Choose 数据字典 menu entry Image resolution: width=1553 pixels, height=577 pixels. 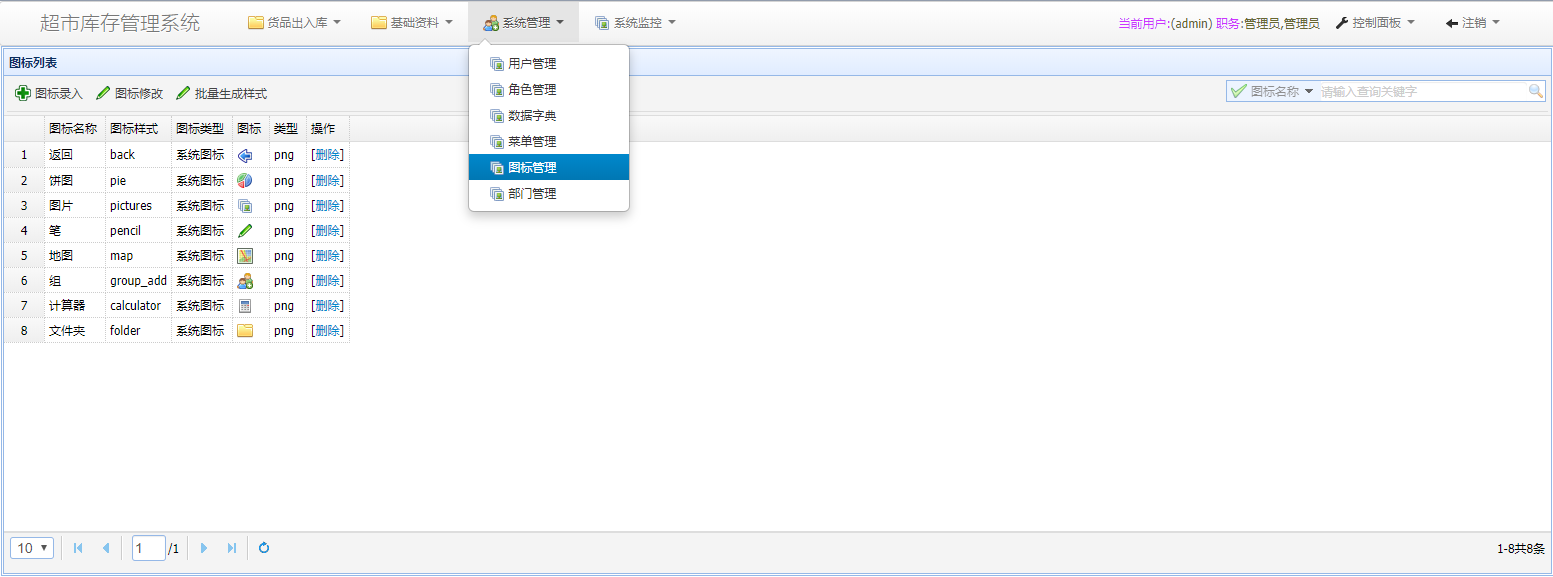pyautogui.click(x=549, y=116)
